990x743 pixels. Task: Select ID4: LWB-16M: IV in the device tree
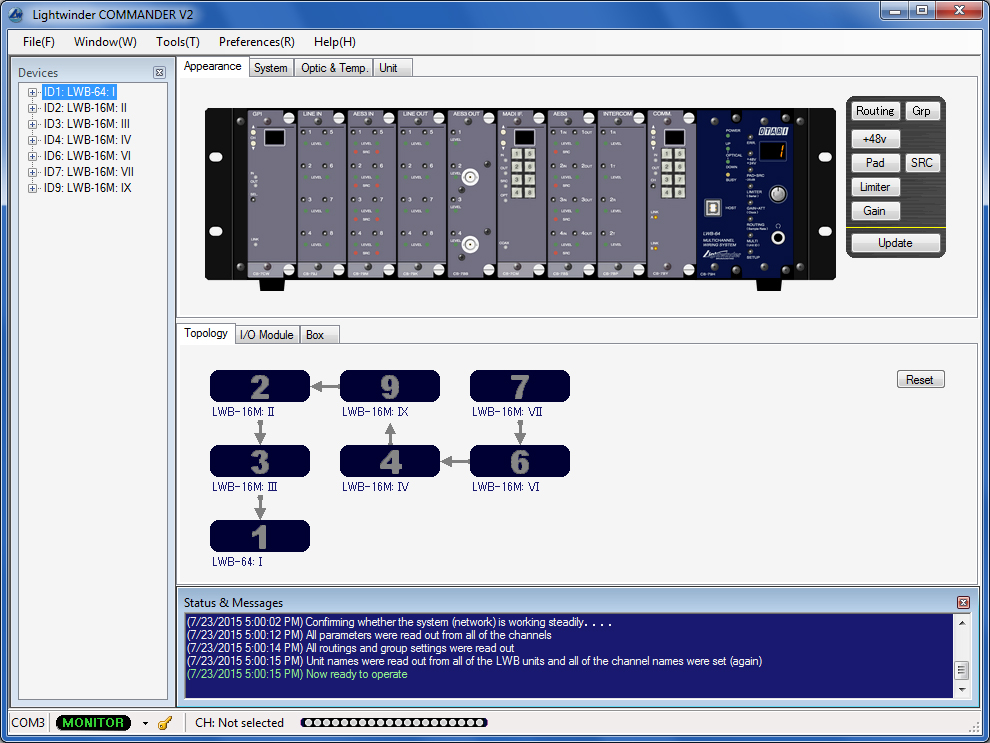pyautogui.click(x=87, y=140)
